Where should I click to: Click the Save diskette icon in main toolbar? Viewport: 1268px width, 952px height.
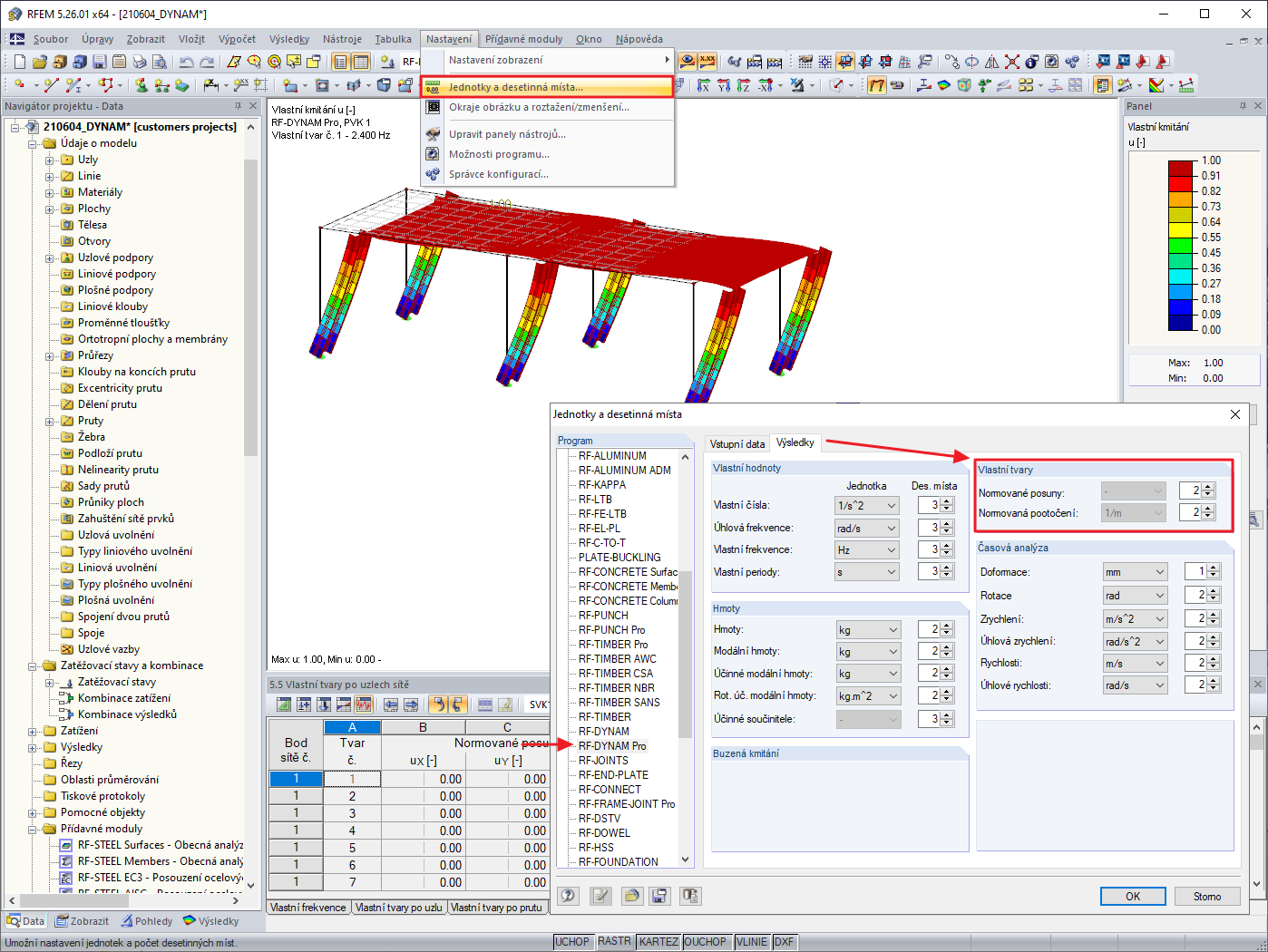tap(99, 62)
